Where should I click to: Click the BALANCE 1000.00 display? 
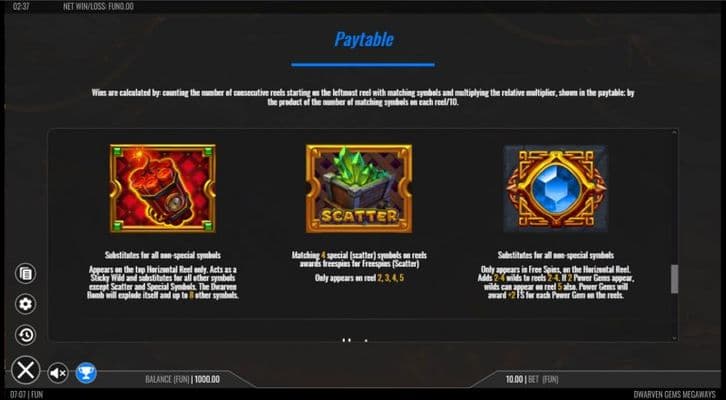182,380
